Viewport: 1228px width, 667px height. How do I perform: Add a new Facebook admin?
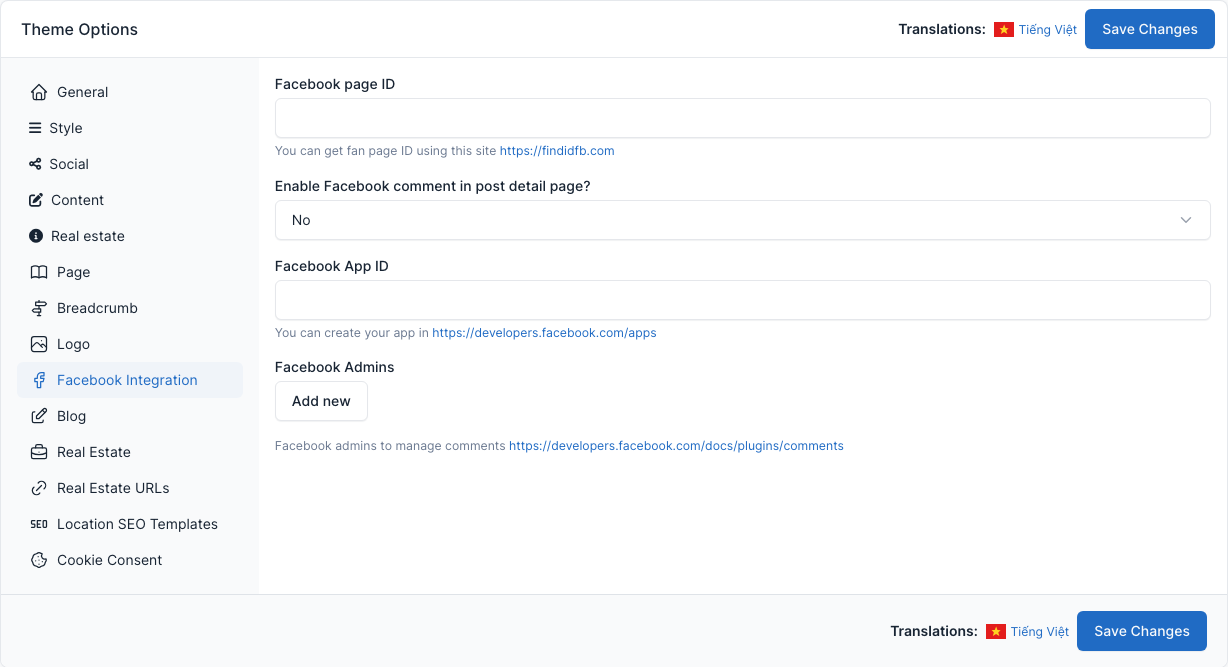pyautogui.click(x=321, y=401)
